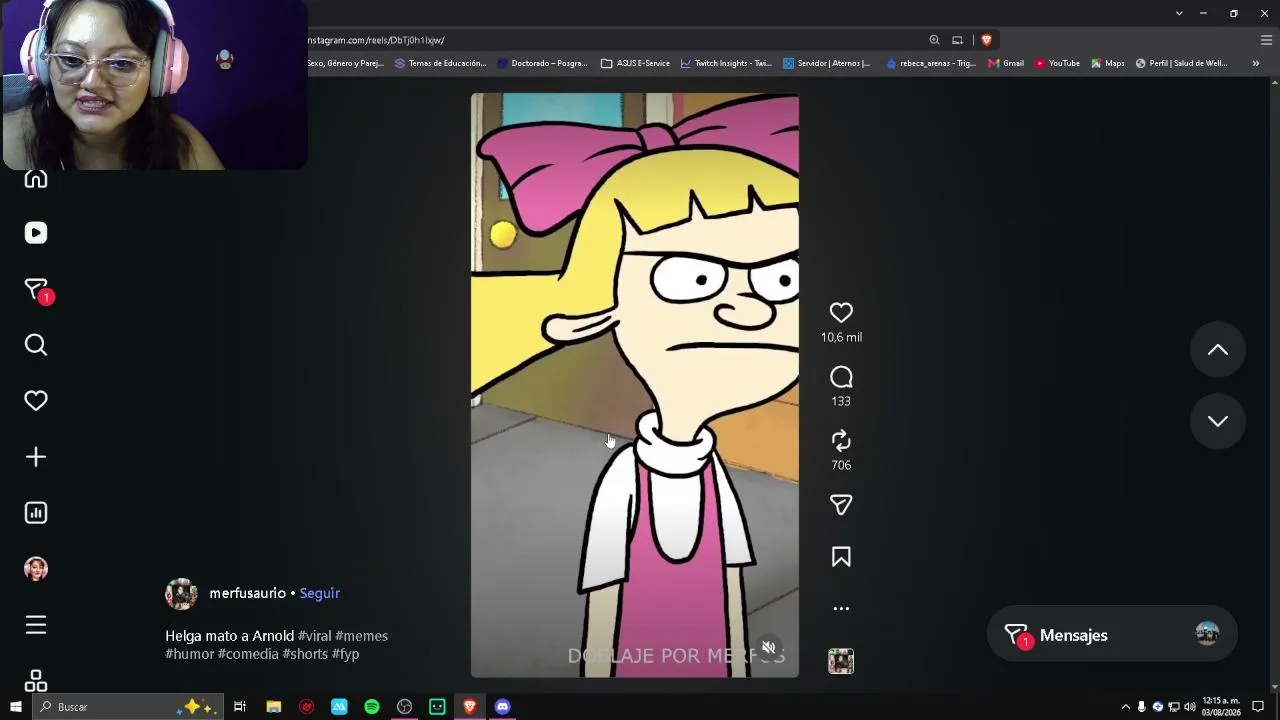Image resolution: width=1280 pixels, height=720 pixels.
Task: Open the Mensajes floating panel
Action: point(1112,635)
